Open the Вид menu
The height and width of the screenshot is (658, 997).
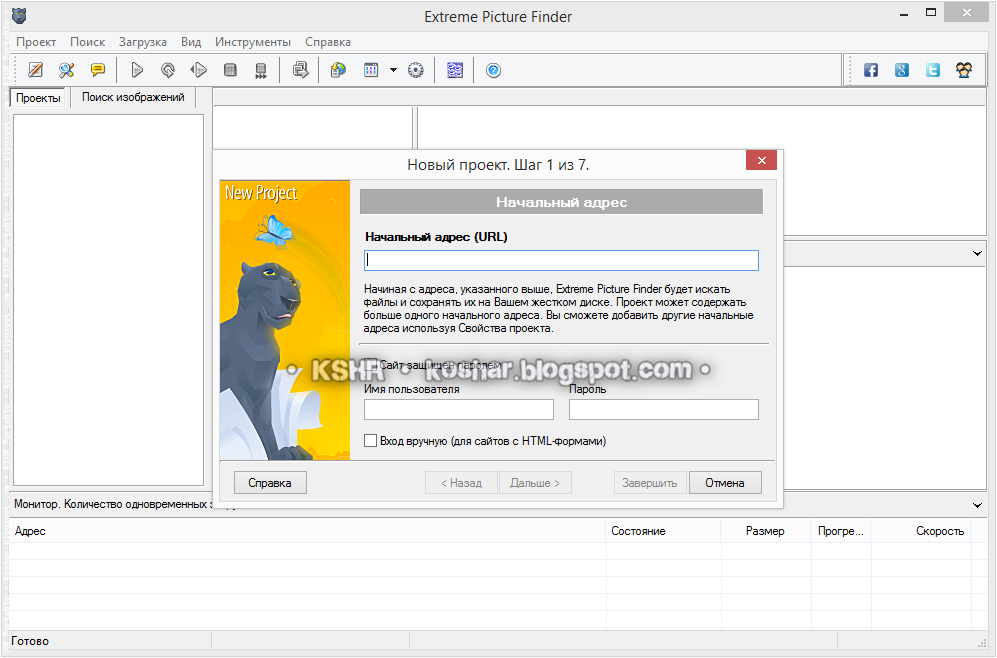point(191,42)
